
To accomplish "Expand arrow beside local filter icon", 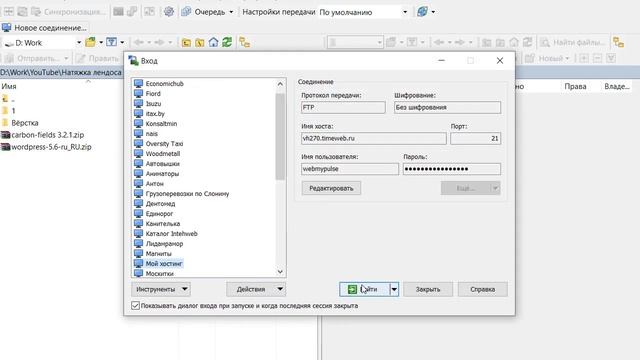I will pyautogui.click(x=122, y=42).
